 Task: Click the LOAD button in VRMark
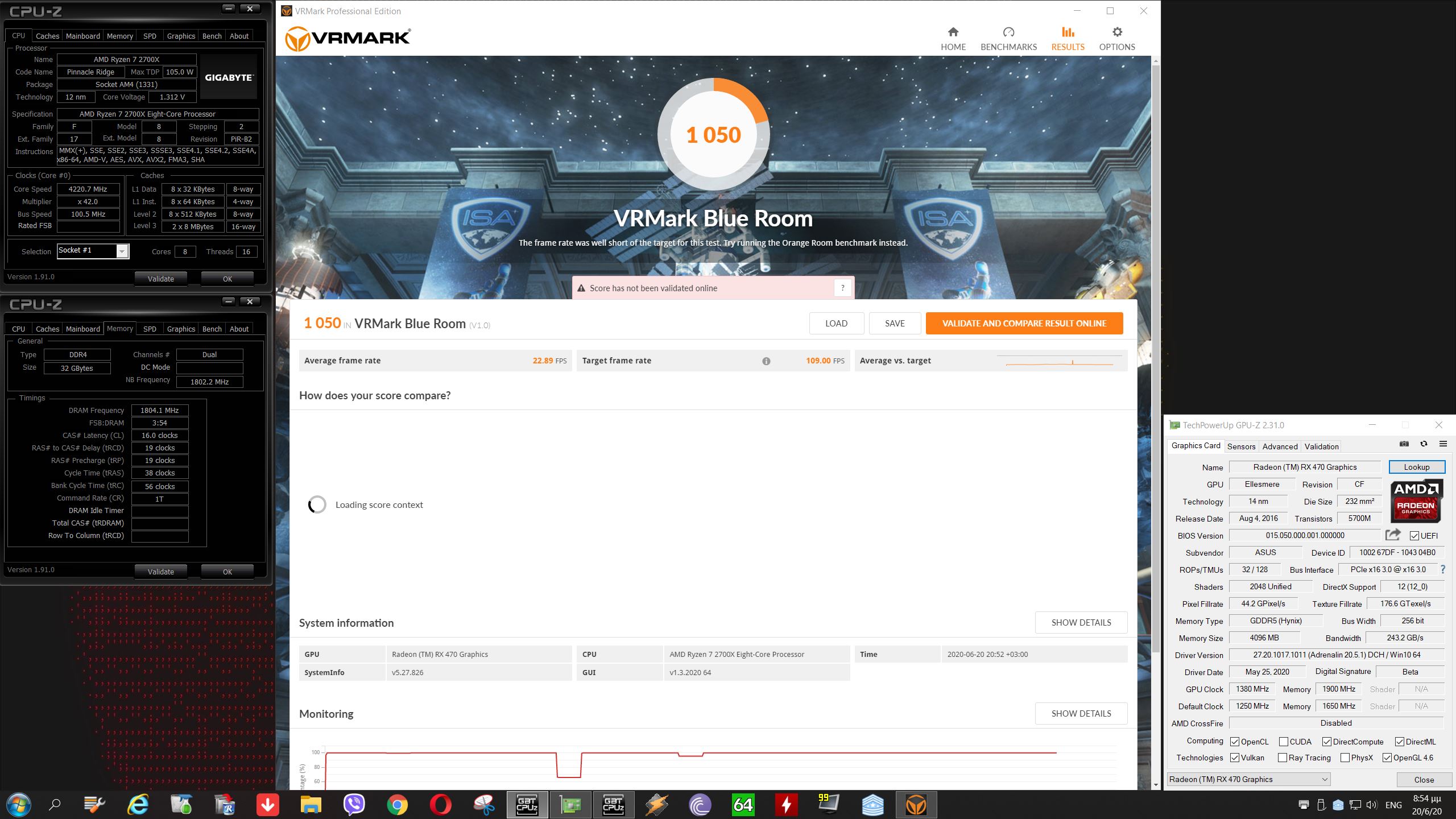[x=837, y=323]
